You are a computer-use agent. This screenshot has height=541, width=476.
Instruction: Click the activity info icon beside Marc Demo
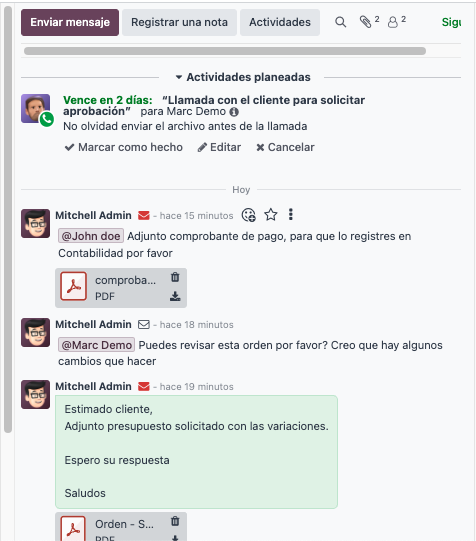[234, 112]
